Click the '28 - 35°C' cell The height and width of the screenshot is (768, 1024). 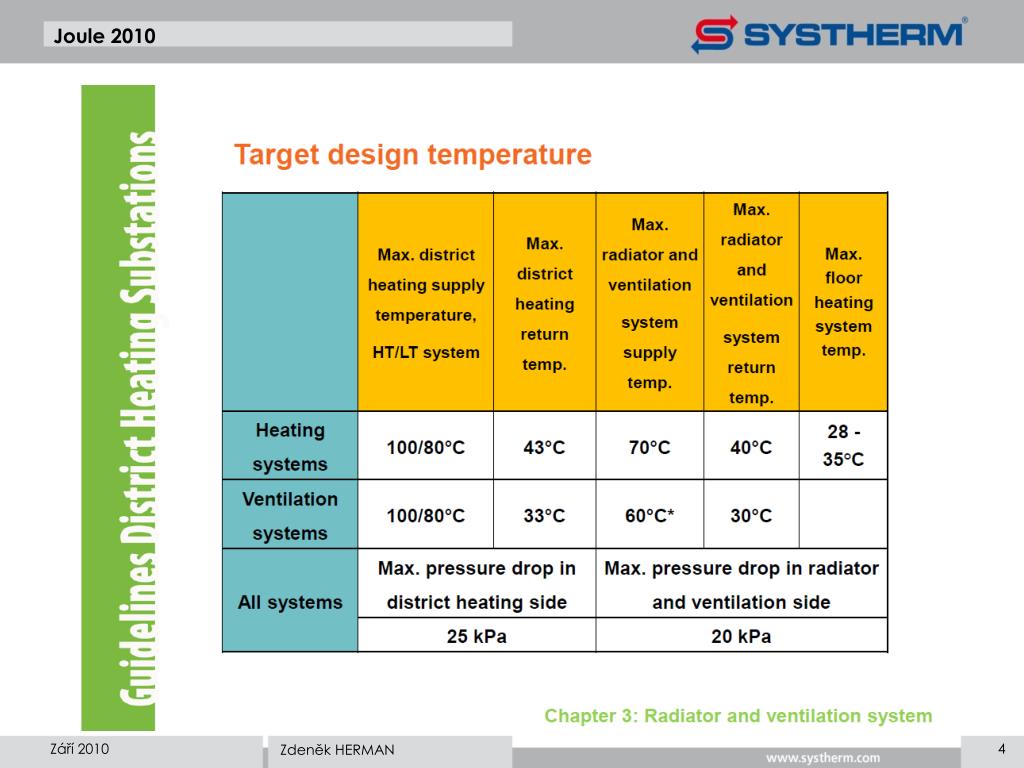coord(843,445)
